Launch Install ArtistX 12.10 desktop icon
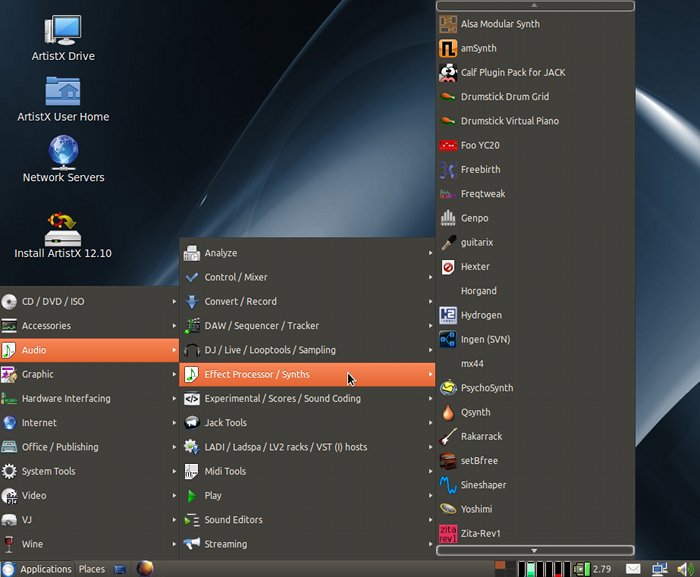700x577 pixels. tap(63, 230)
